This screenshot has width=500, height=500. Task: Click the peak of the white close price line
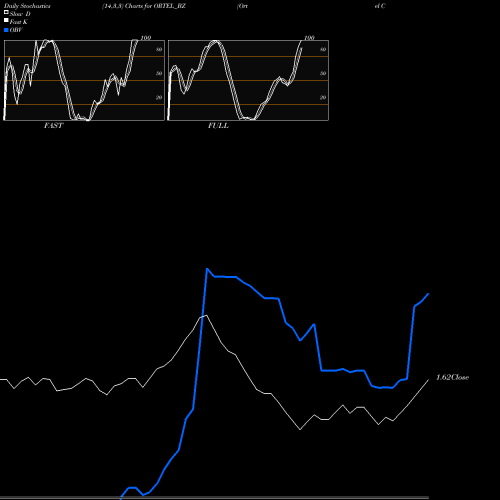(206, 315)
